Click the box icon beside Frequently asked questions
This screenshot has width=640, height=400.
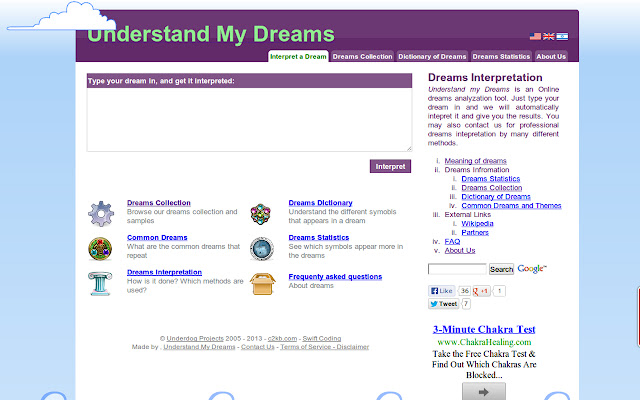[262, 284]
